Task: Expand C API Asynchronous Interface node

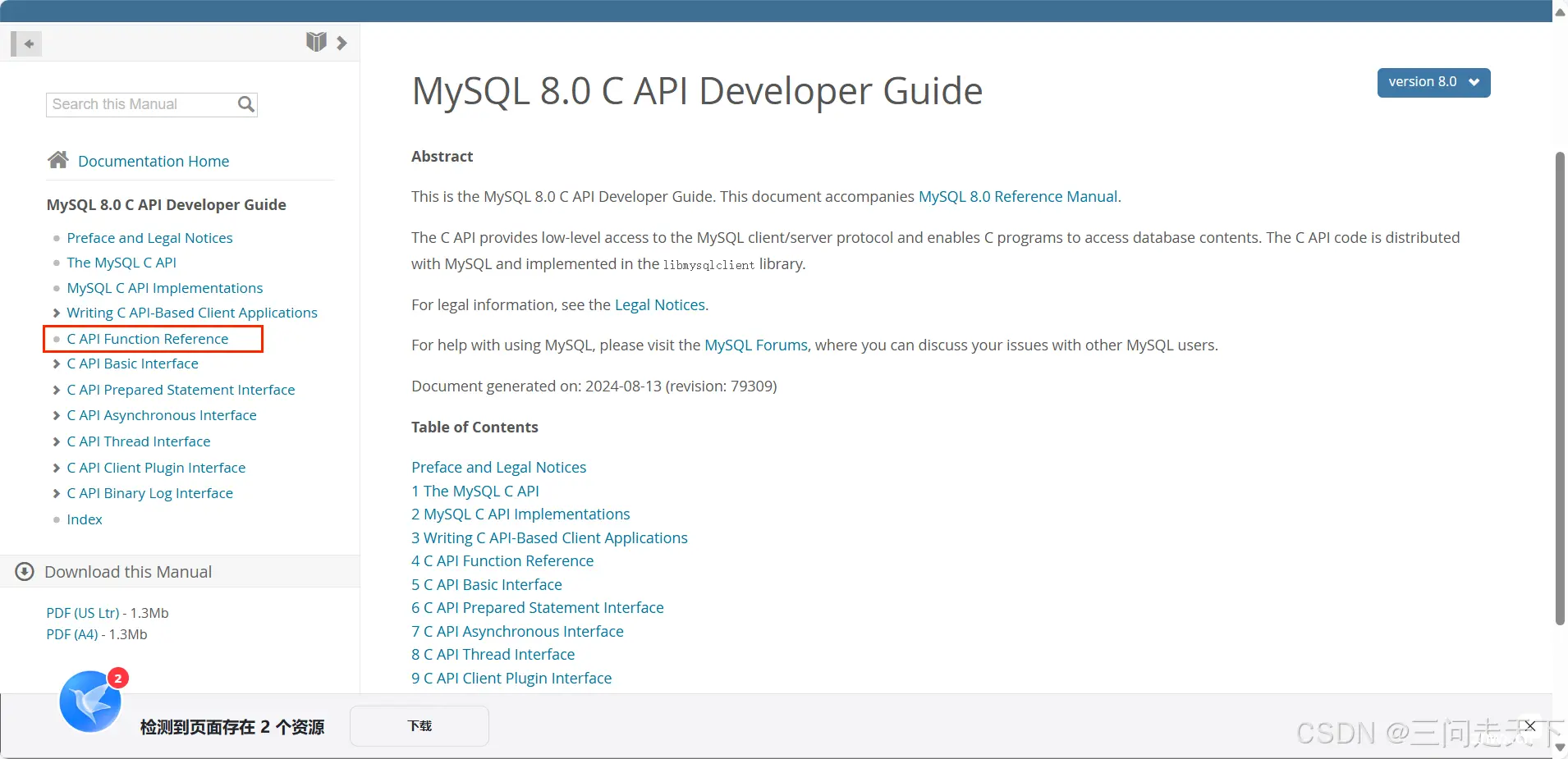Action: pos(57,415)
